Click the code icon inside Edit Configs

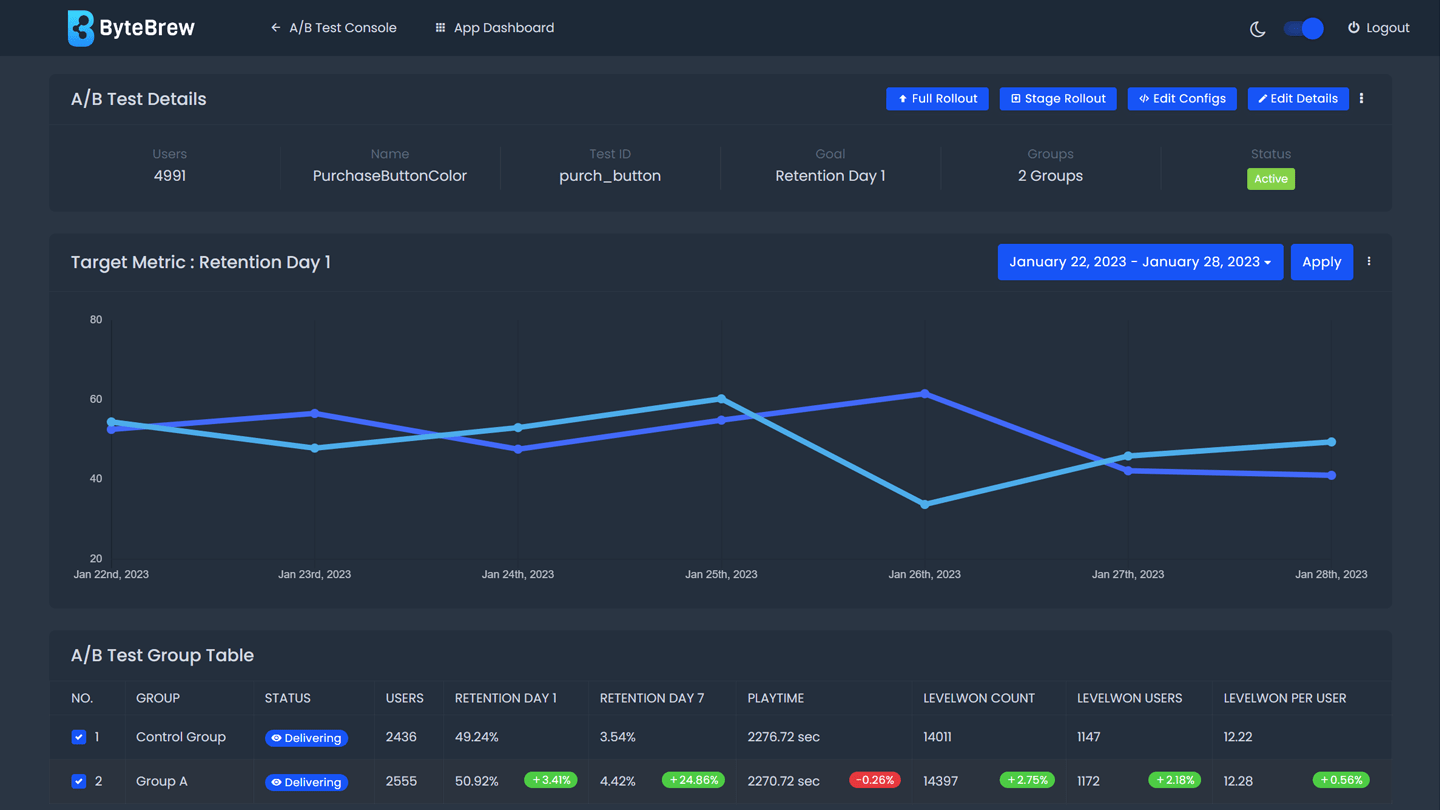(x=1143, y=98)
